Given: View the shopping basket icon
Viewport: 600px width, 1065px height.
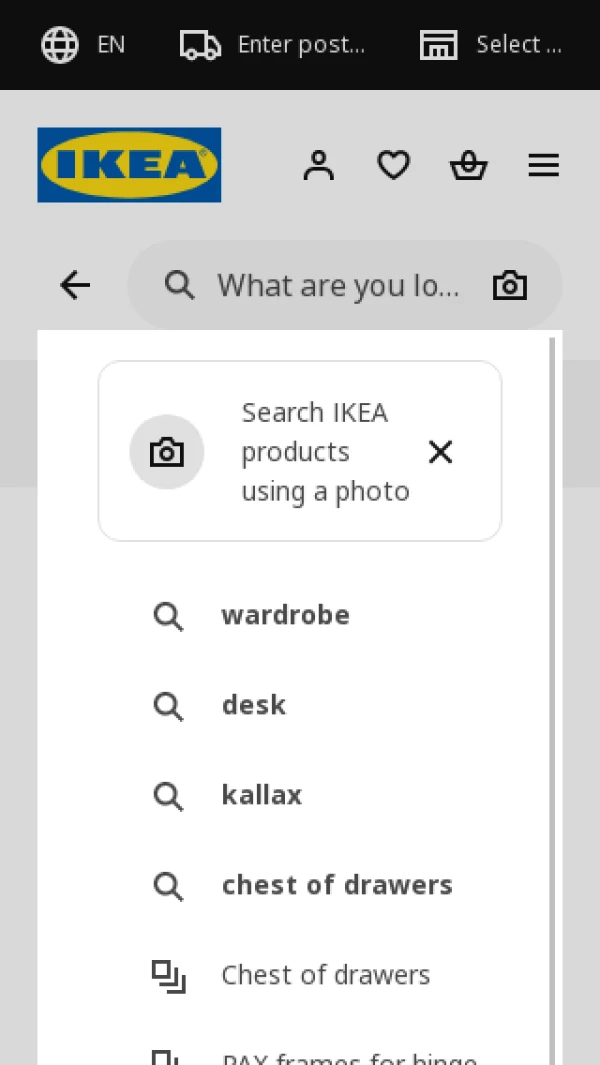Looking at the screenshot, I should [x=469, y=166].
